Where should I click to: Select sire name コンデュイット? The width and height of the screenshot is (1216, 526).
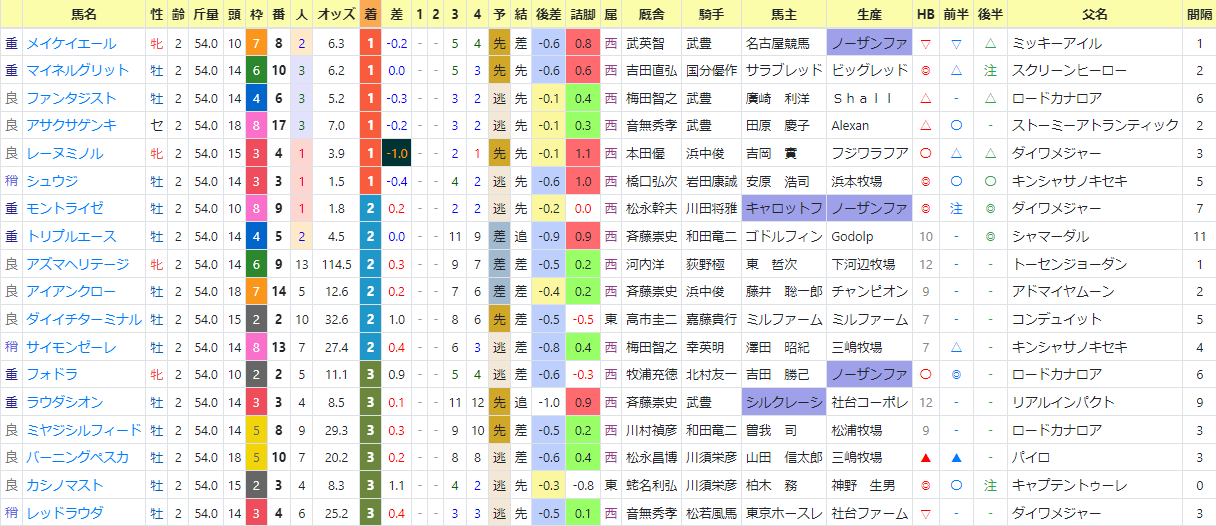(1057, 318)
